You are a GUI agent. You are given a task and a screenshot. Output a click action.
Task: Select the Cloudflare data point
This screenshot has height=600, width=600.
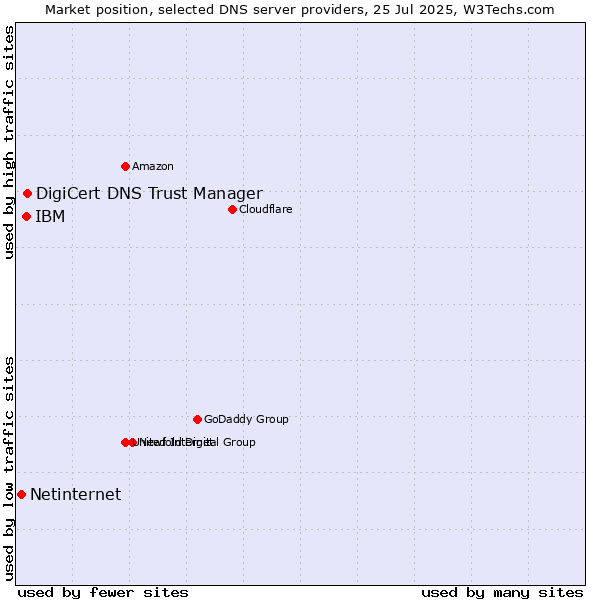click(x=232, y=209)
